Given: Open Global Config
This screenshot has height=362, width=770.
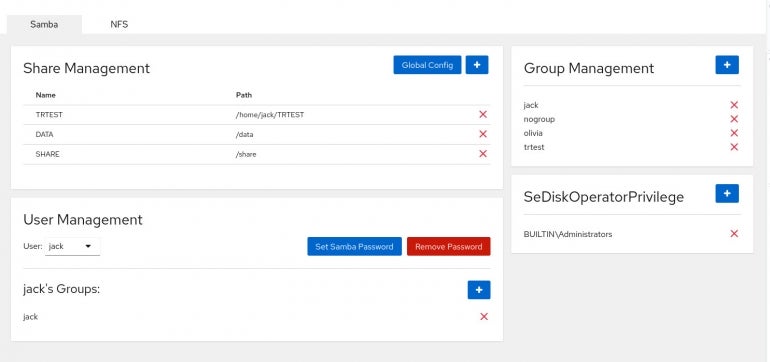Looking at the screenshot, I should 427,65.
